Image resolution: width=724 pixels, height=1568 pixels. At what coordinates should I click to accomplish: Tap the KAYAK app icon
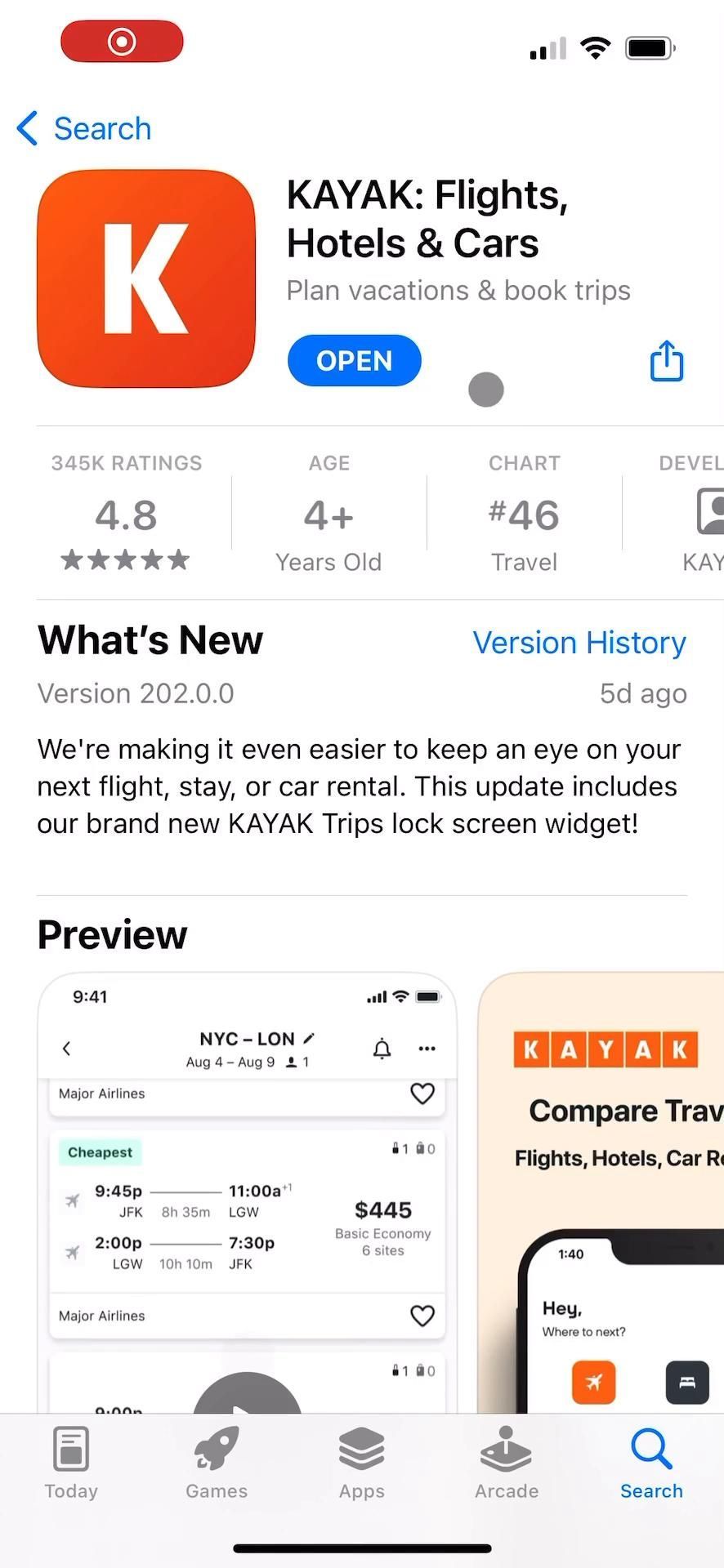(146, 278)
